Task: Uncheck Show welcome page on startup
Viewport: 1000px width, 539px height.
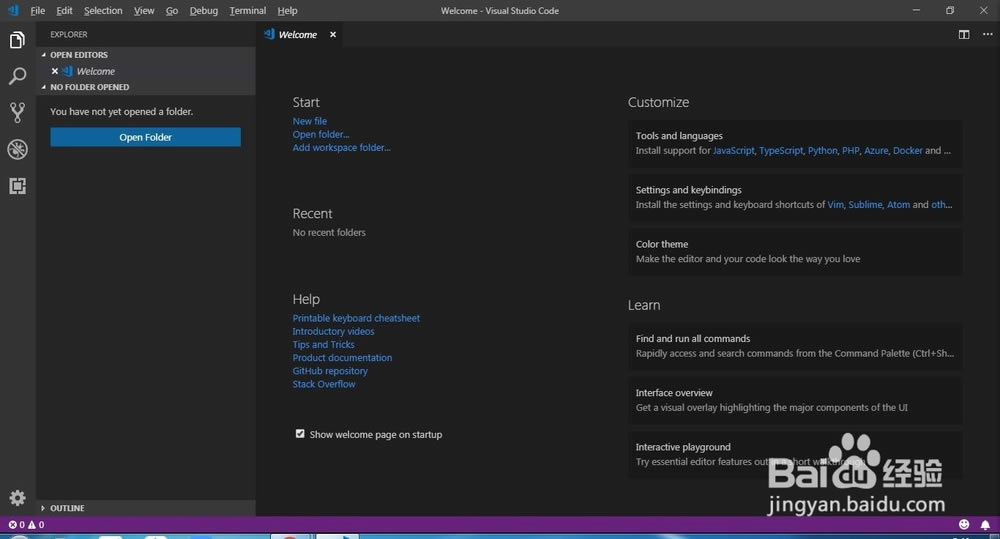Action: tap(300, 434)
